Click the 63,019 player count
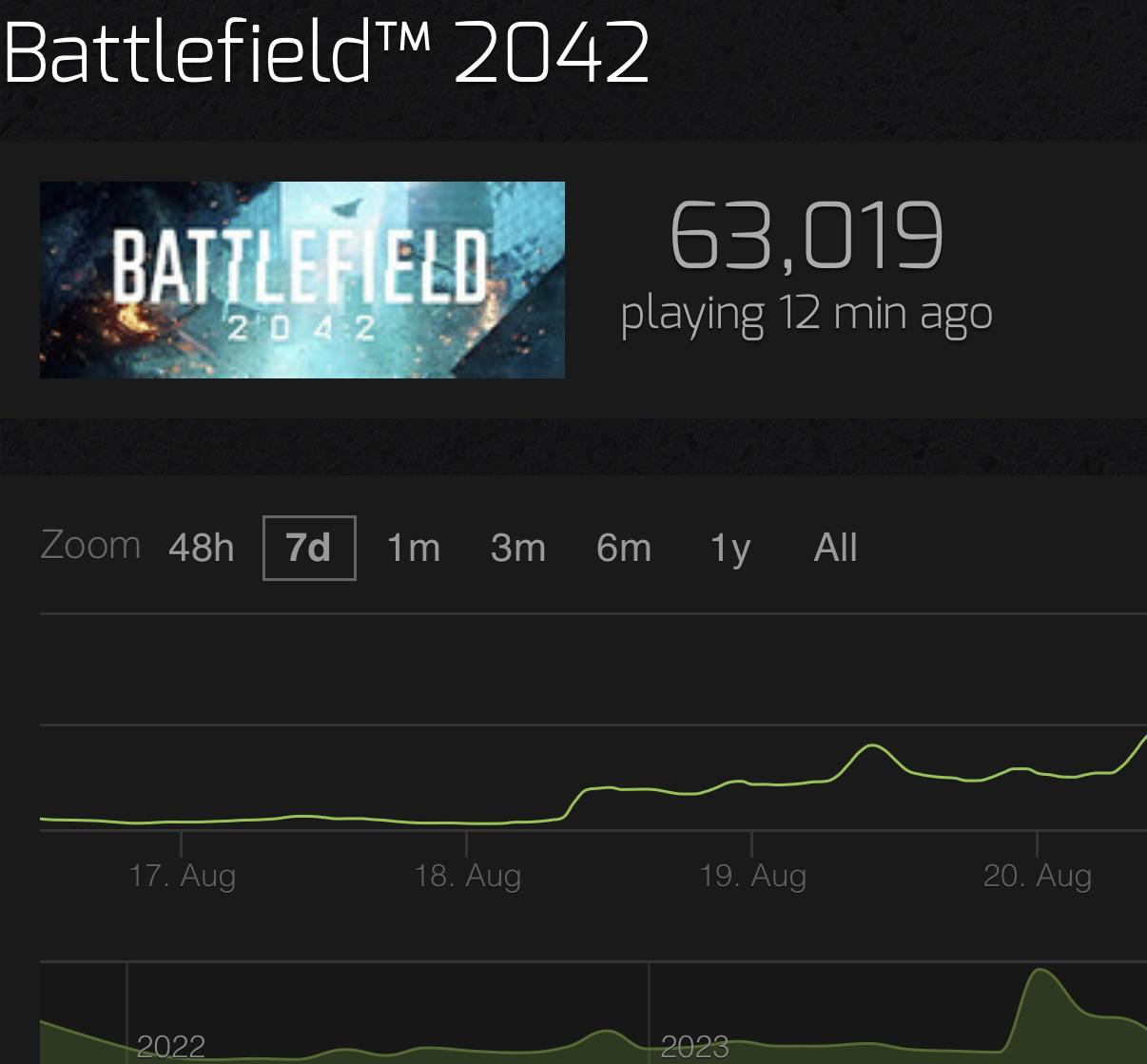Image resolution: width=1147 pixels, height=1064 pixels. (807, 236)
